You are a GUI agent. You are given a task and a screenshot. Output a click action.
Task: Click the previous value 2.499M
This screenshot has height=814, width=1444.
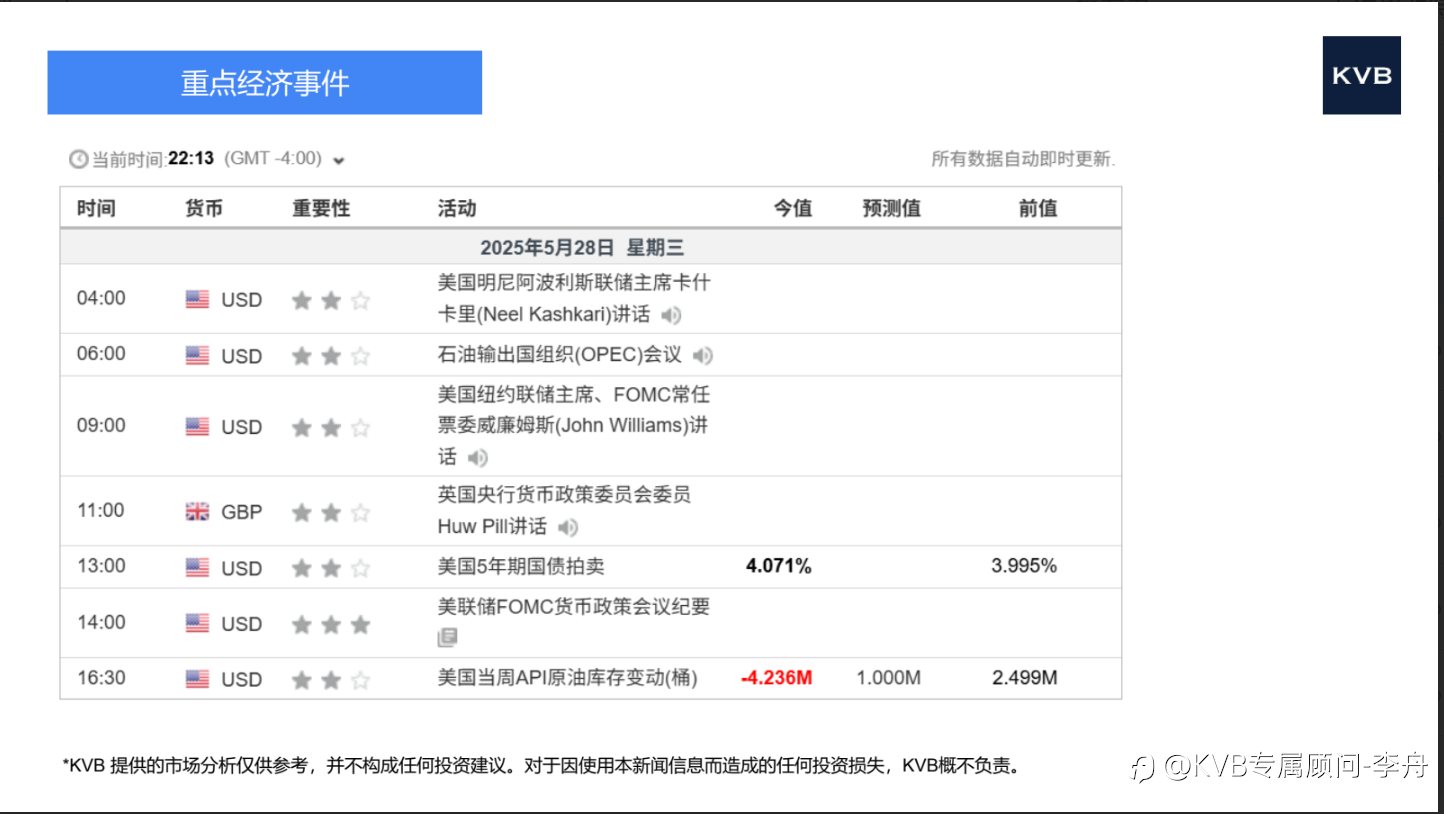click(1025, 678)
